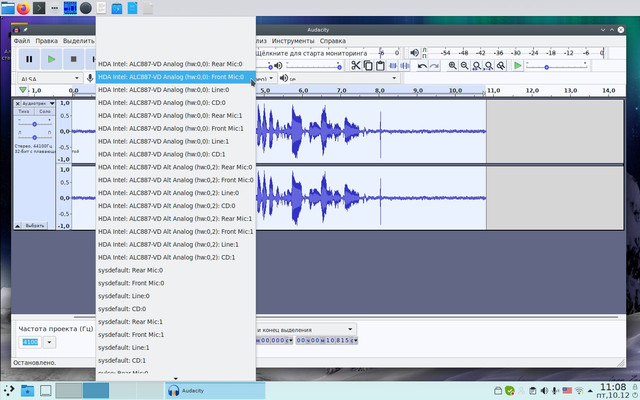Image resolution: width=640 pixels, height=400 pixels.
Task: Zoom in with magnifier plus icon
Action: pos(452,65)
